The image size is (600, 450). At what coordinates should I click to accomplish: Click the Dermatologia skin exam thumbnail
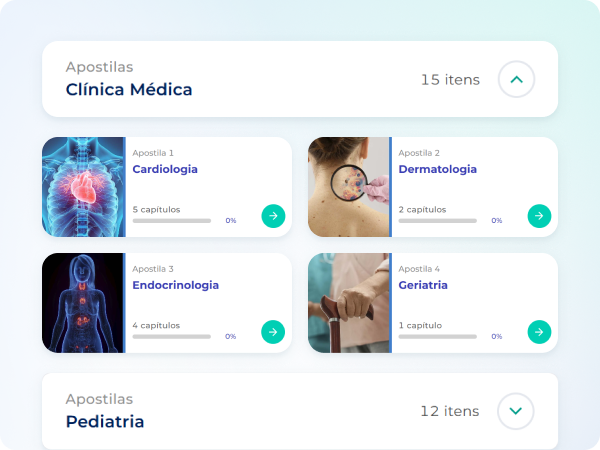point(348,187)
